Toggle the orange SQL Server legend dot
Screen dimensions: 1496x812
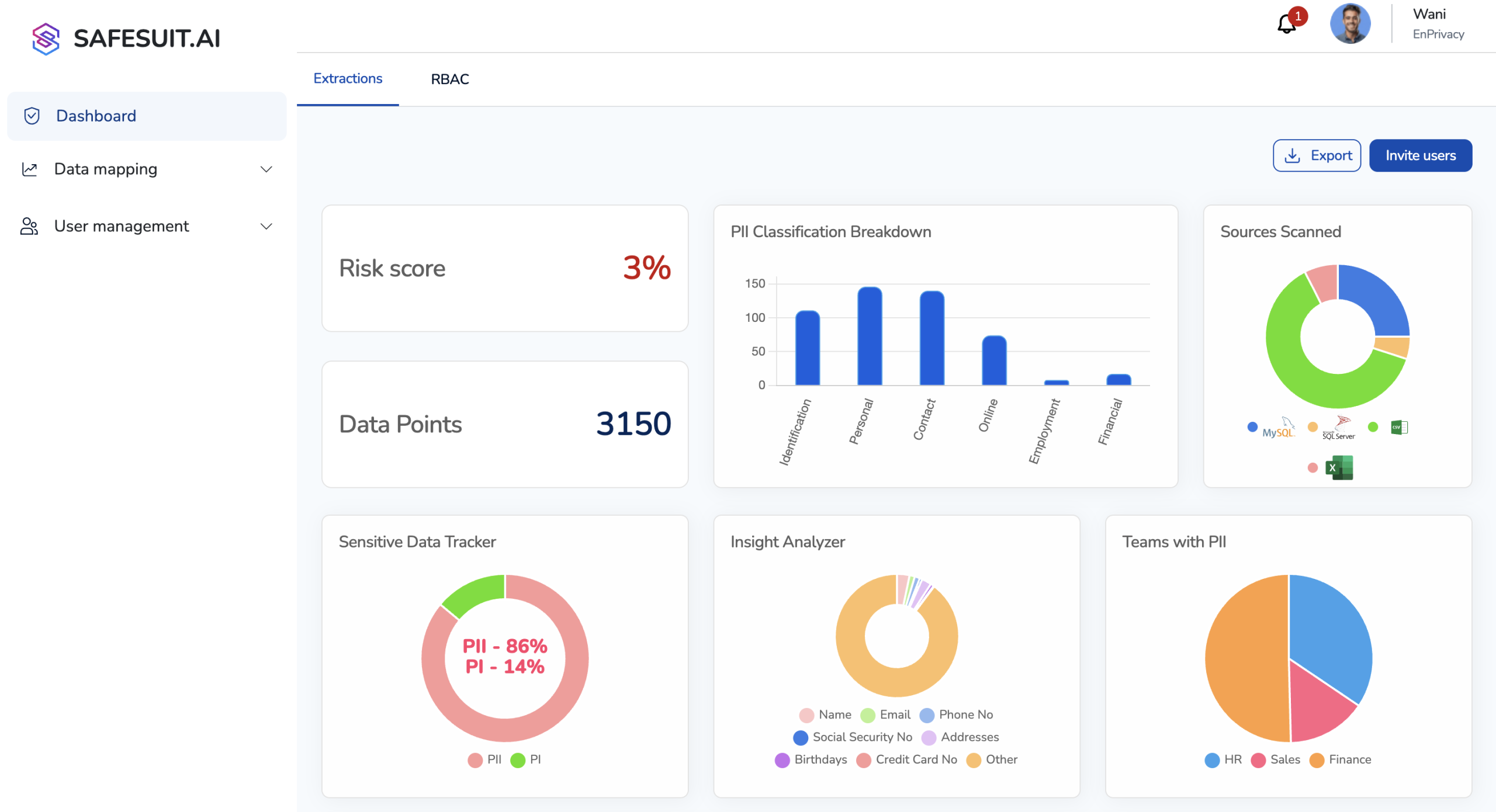(1313, 427)
